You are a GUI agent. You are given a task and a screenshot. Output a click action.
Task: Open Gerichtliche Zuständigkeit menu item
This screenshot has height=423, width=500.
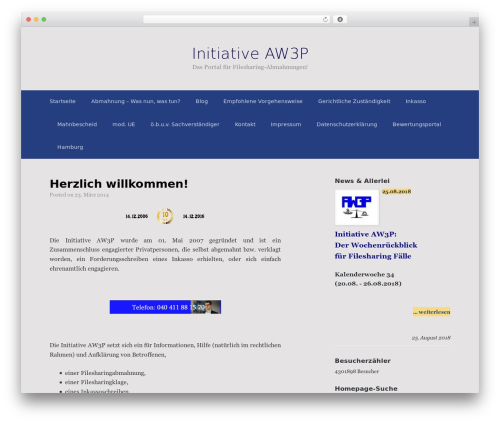click(354, 101)
